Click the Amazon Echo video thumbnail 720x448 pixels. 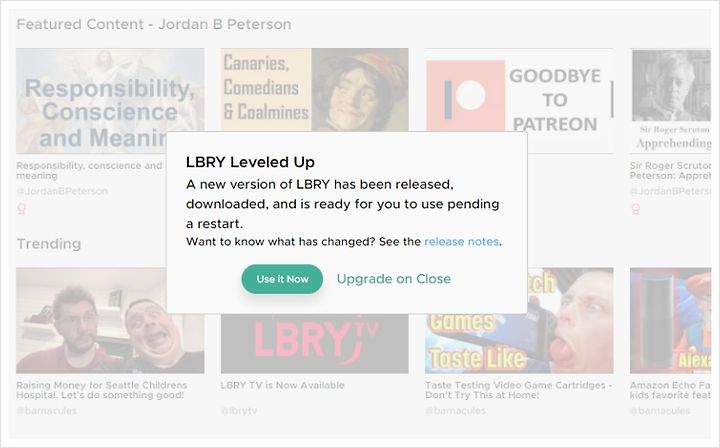pyautogui.click(x=670, y=320)
